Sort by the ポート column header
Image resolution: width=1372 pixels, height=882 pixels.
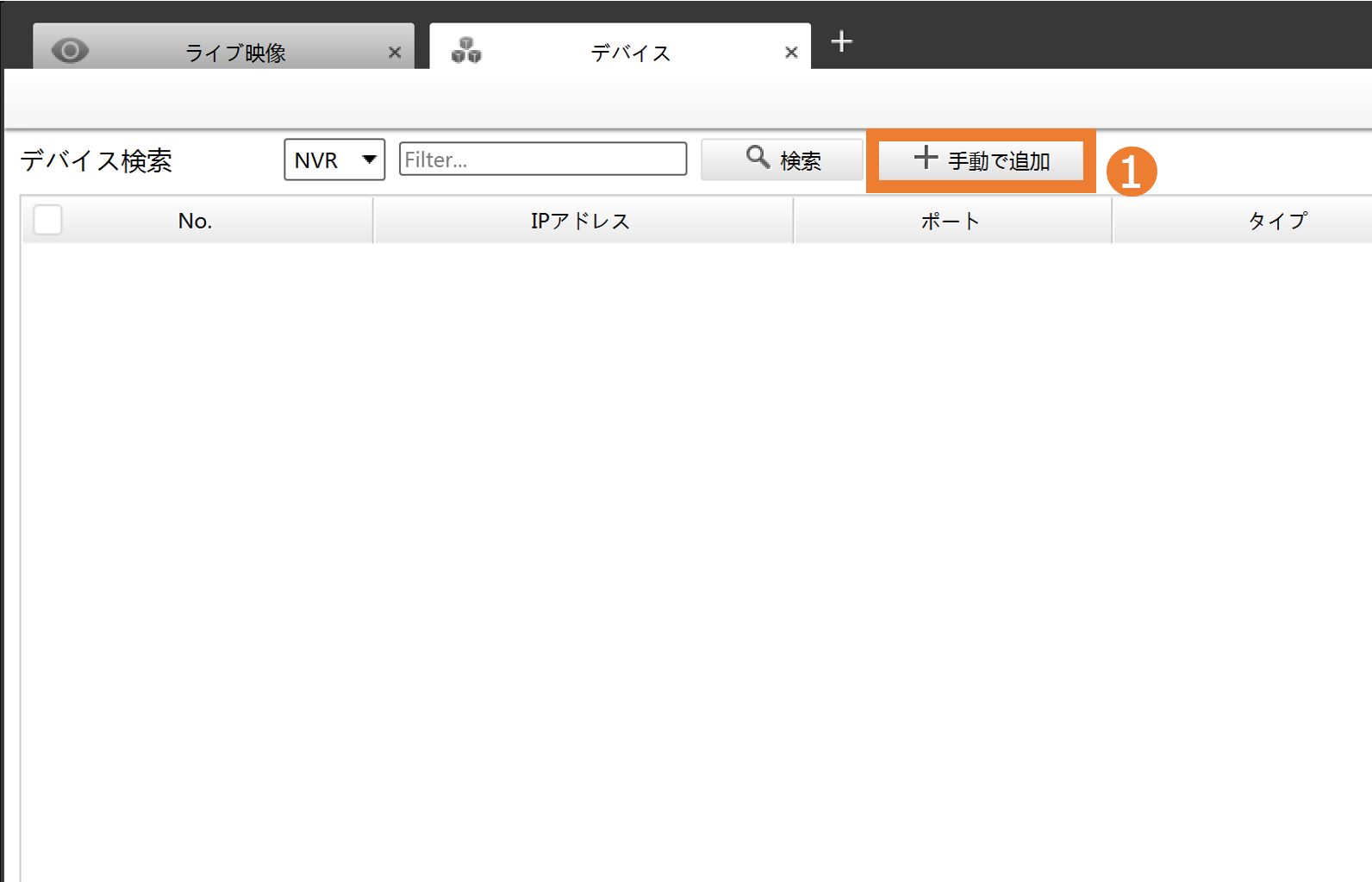952,221
